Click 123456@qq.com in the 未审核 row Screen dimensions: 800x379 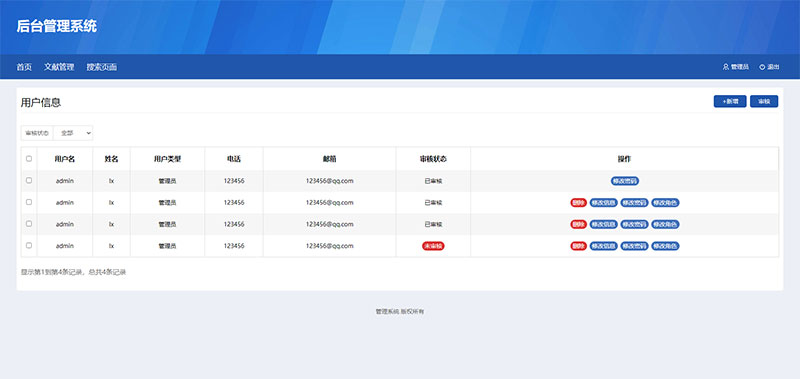click(x=330, y=246)
